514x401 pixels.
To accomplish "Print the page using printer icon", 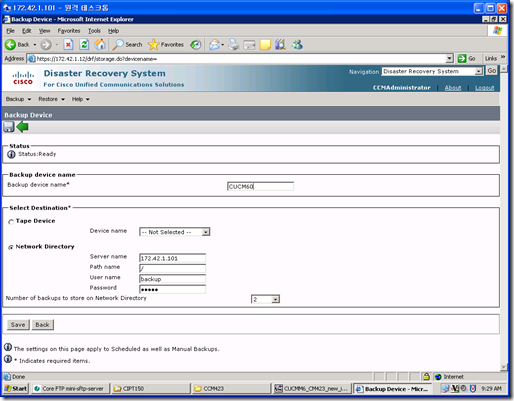I will pos(234,44).
